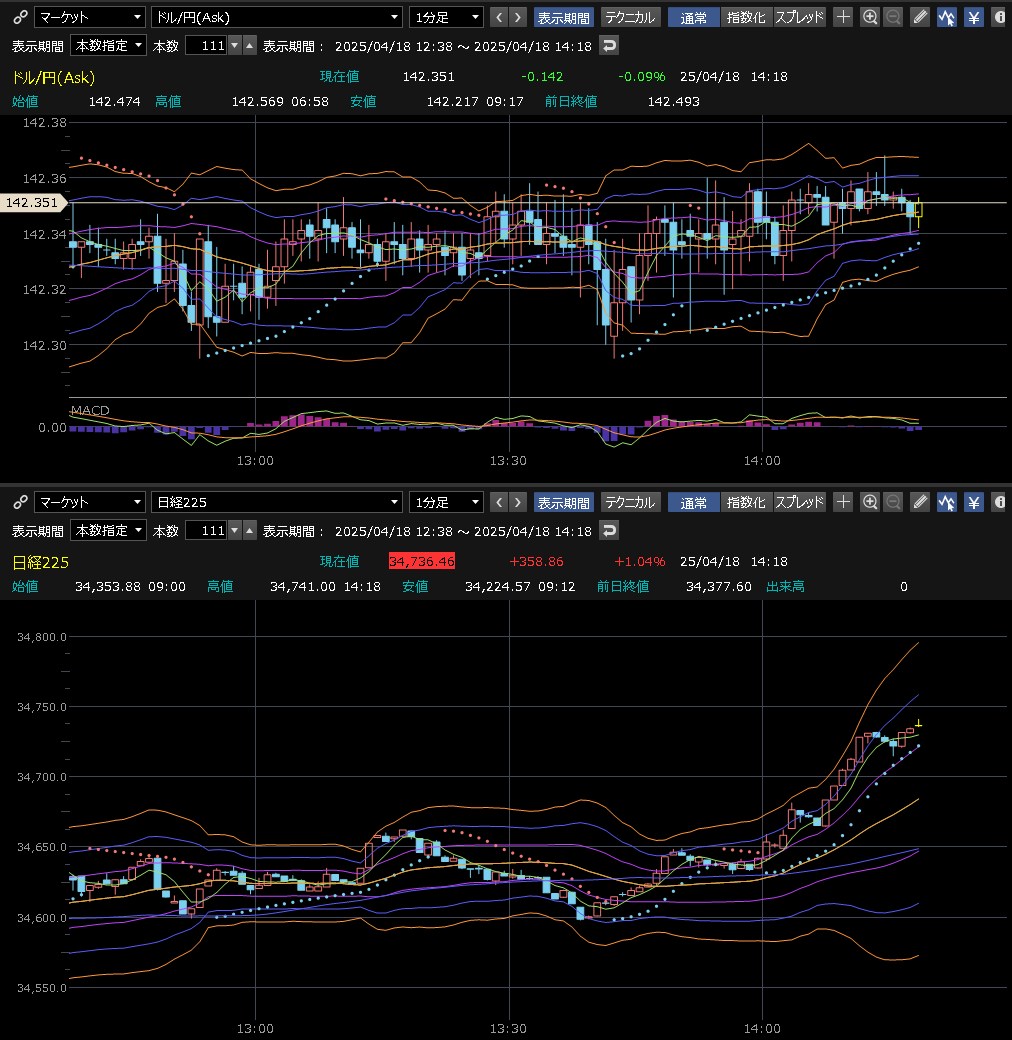1012x1040 pixels.
Task: Click the 142.351 current value in quote header
Action: click(x=428, y=76)
